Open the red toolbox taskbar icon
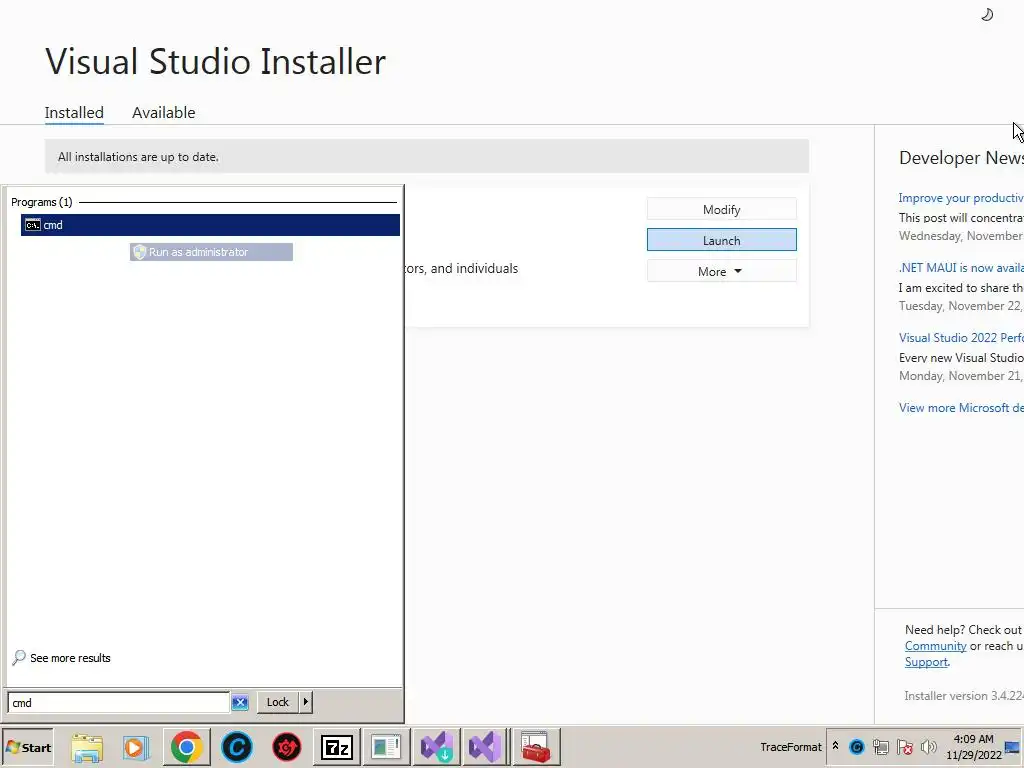Image resolution: width=1024 pixels, height=768 pixels. (x=536, y=747)
